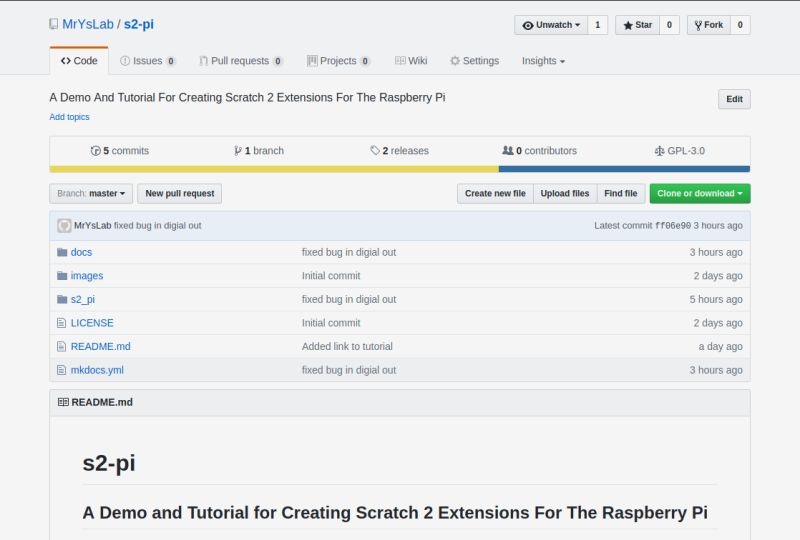Screen dimensions: 800x540
Task: Click the repository book icon beside MrYsLab
Action: [x=54, y=24]
